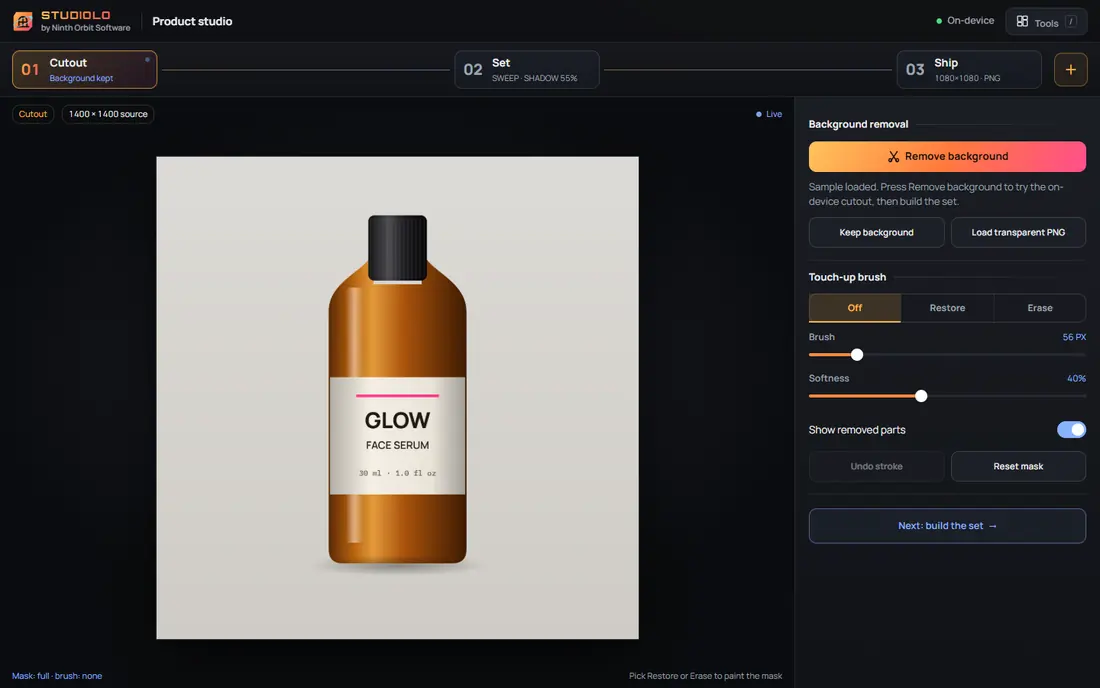Click the Studiolo app logo icon

(22, 21)
